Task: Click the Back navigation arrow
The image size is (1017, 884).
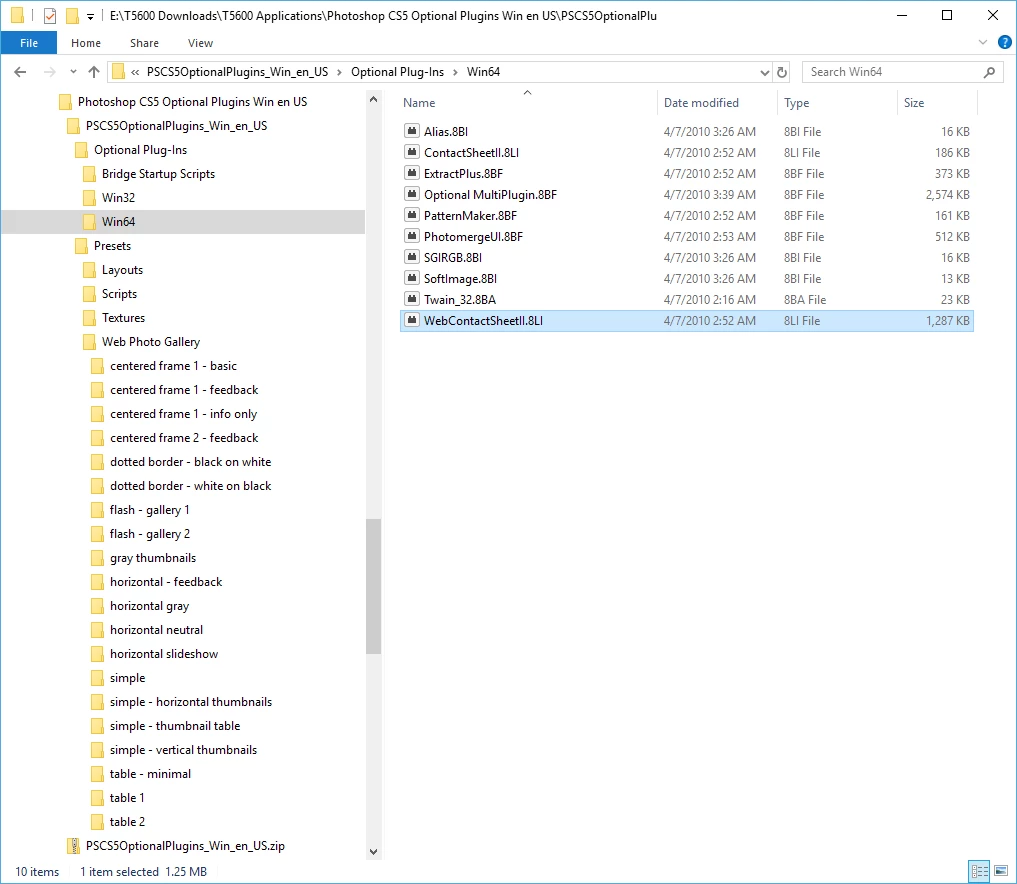Action: (x=20, y=72)
